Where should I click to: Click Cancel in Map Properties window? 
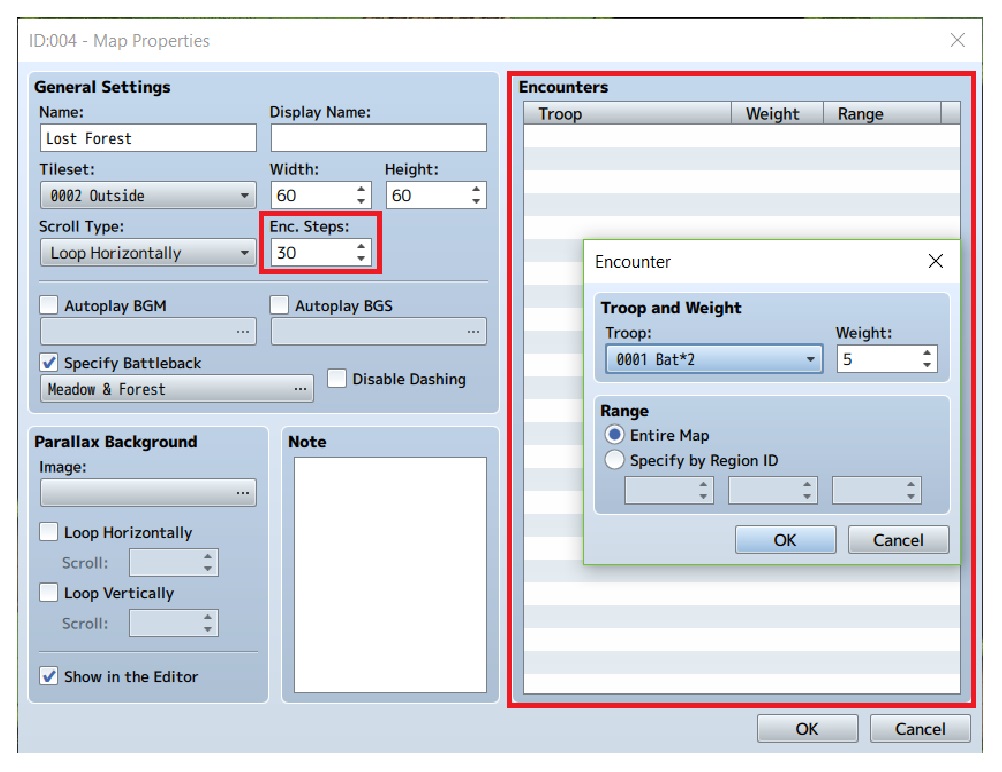[920, 729]
